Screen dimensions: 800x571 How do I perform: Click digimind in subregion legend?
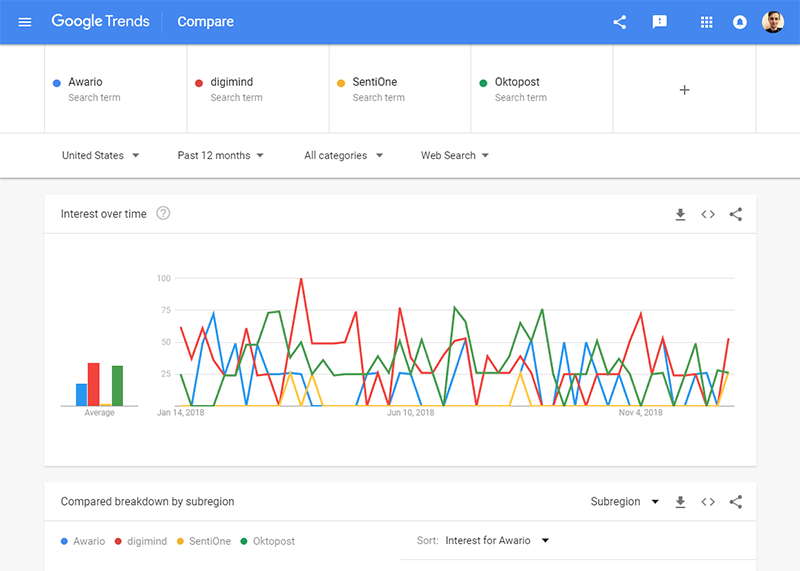141,541
